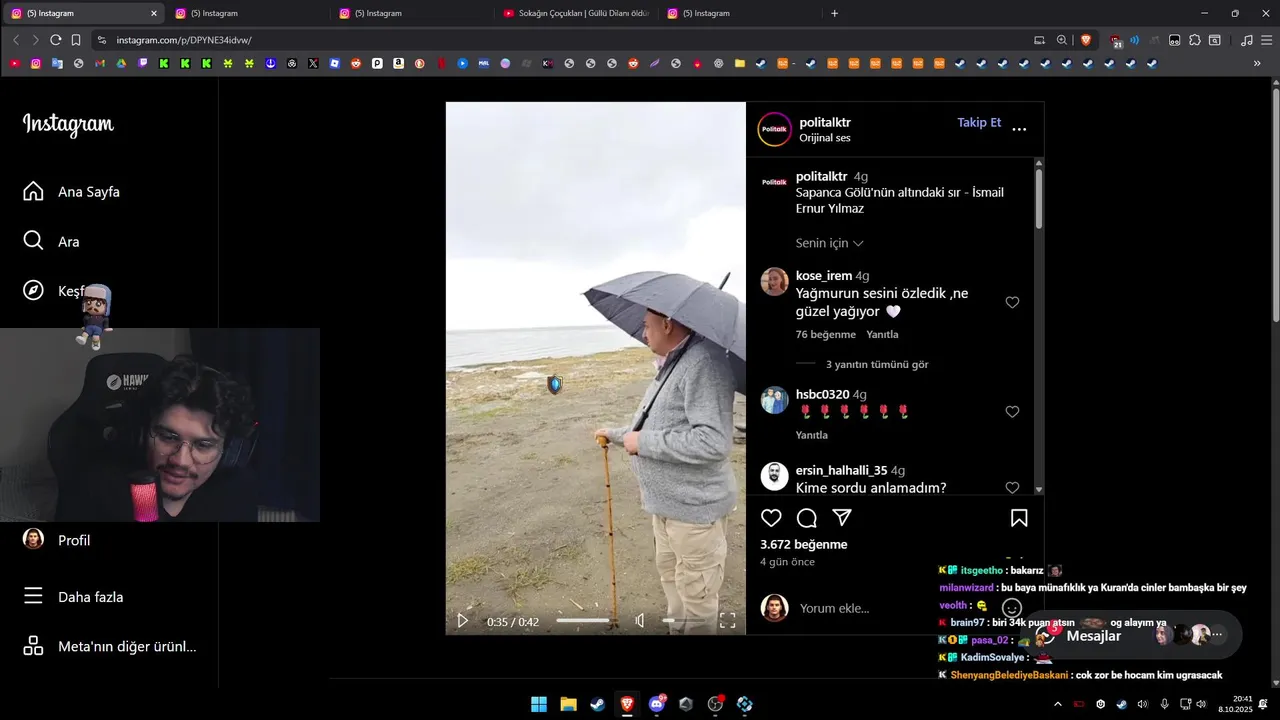The image size is (1280, 720).
Task: Follow politalktr with Takip Et
Action: (979, 122)
